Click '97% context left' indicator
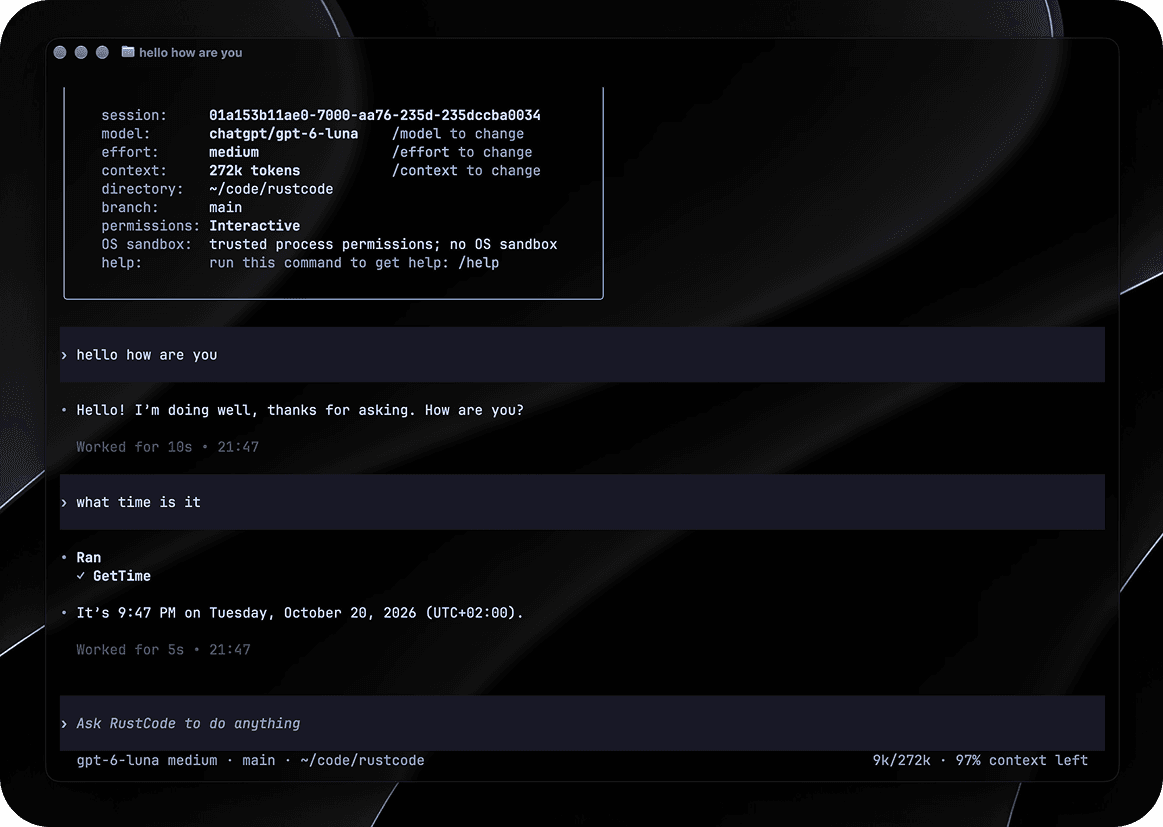1163x827 pixels. (1021, 760)
